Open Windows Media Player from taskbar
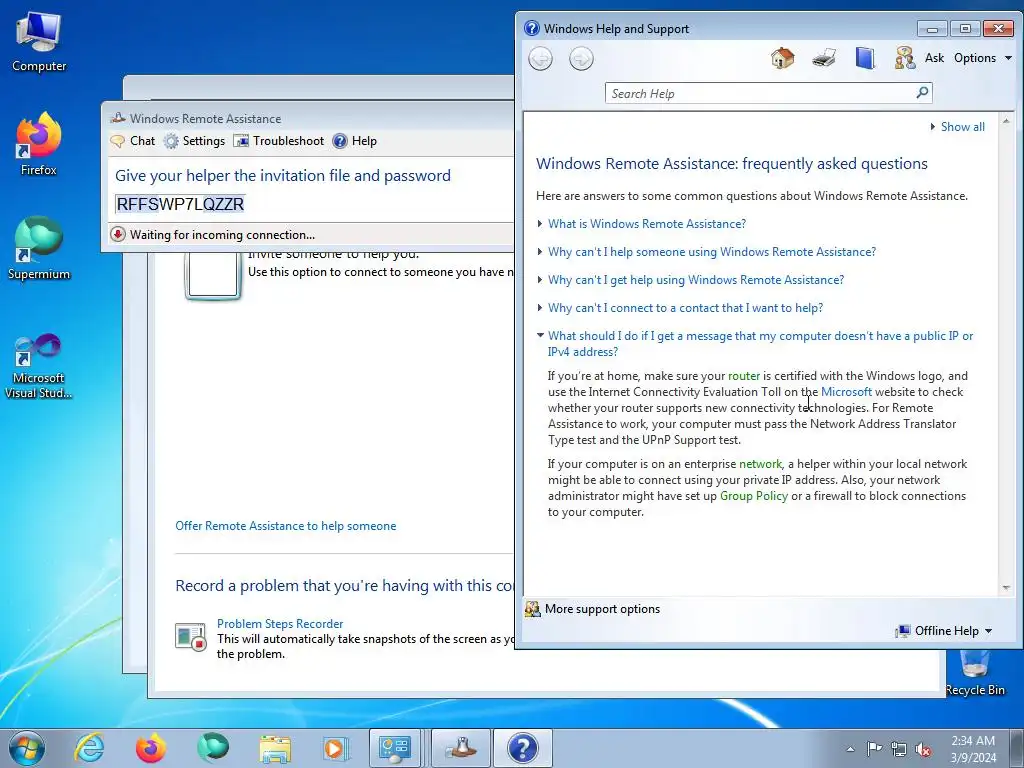The width and height of the screenshot is (1024, 768). (336, 748)
